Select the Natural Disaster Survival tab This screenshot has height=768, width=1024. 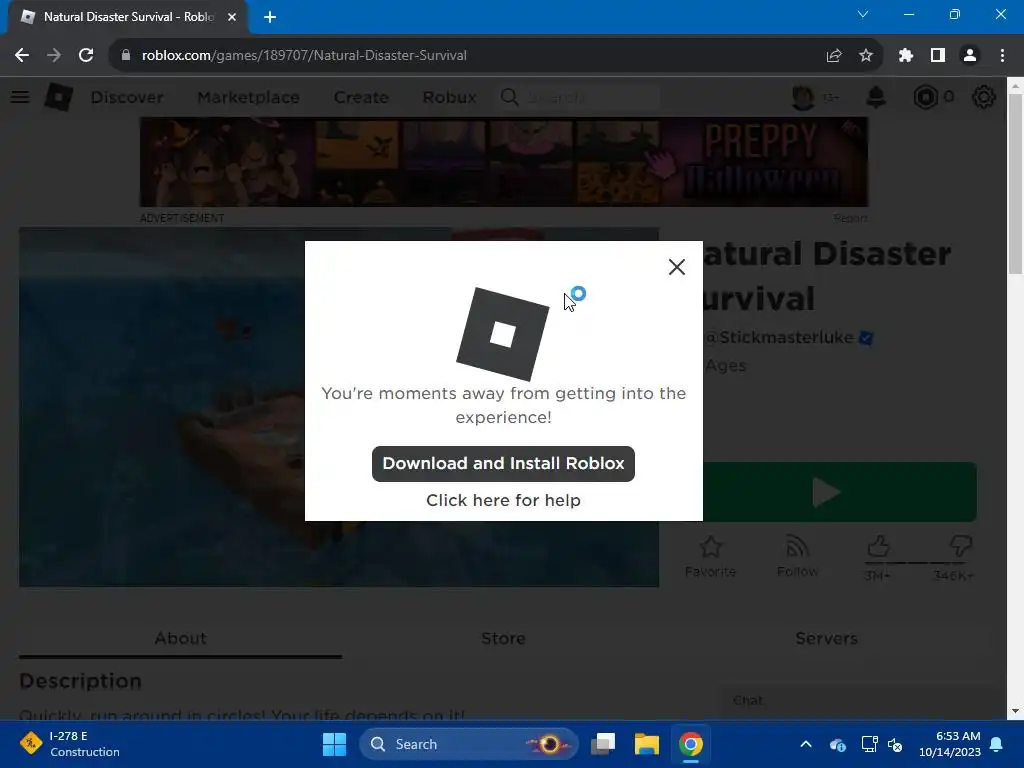pos(127,17)
